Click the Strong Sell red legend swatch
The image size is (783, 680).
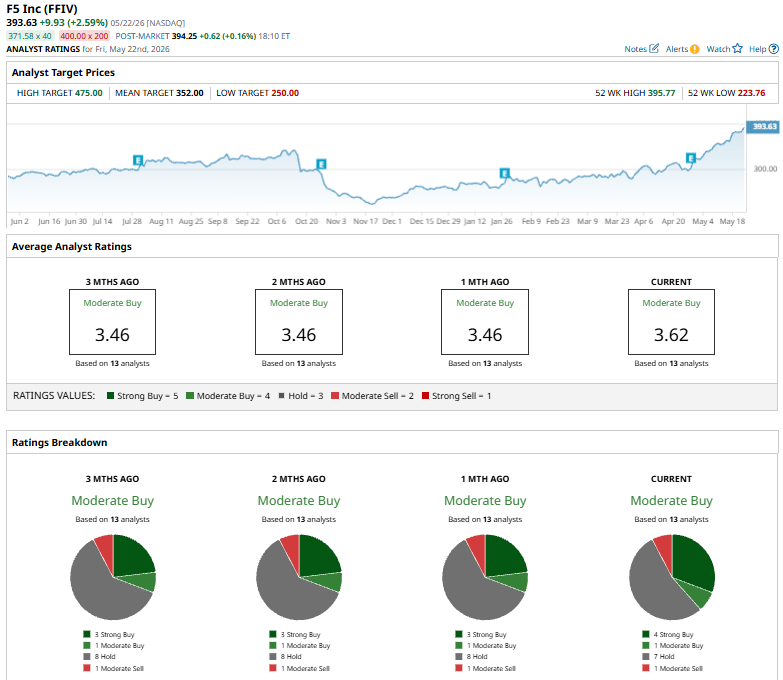425,395
